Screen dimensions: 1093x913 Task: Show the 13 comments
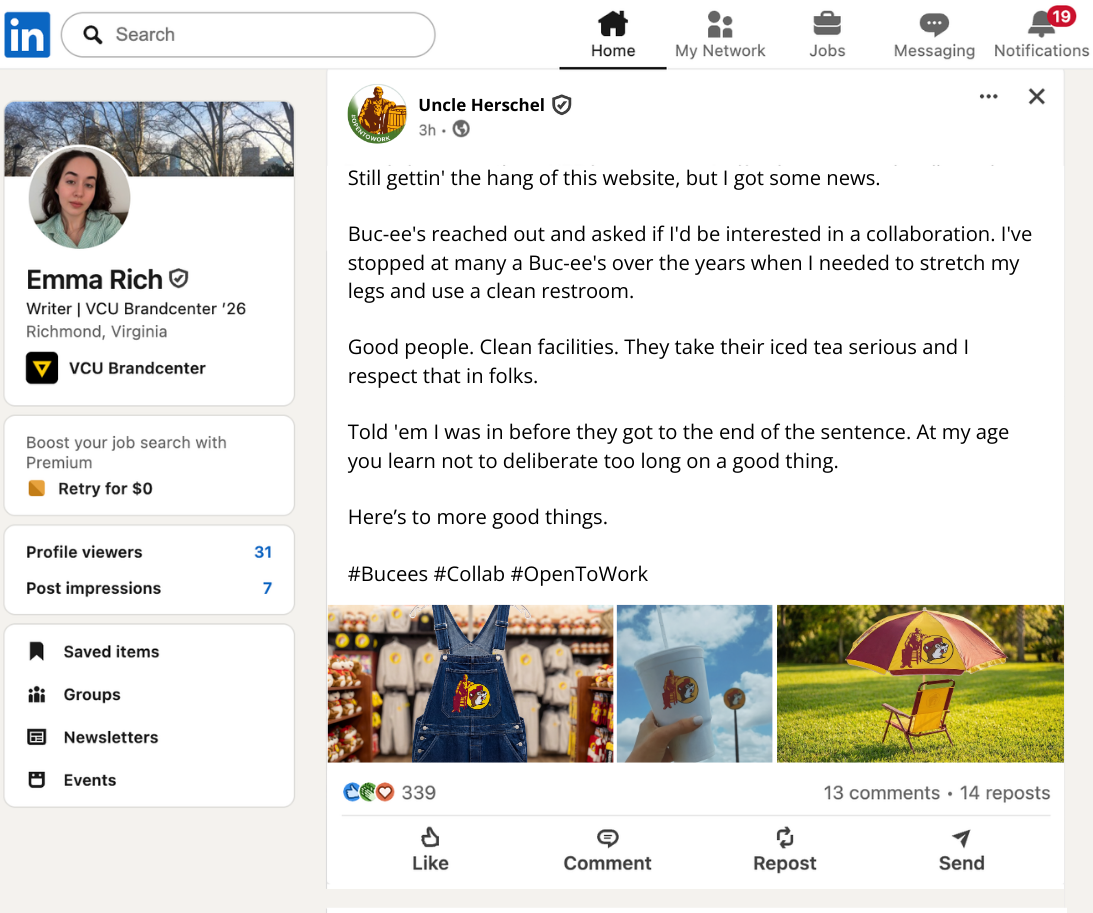coord(881,792)
